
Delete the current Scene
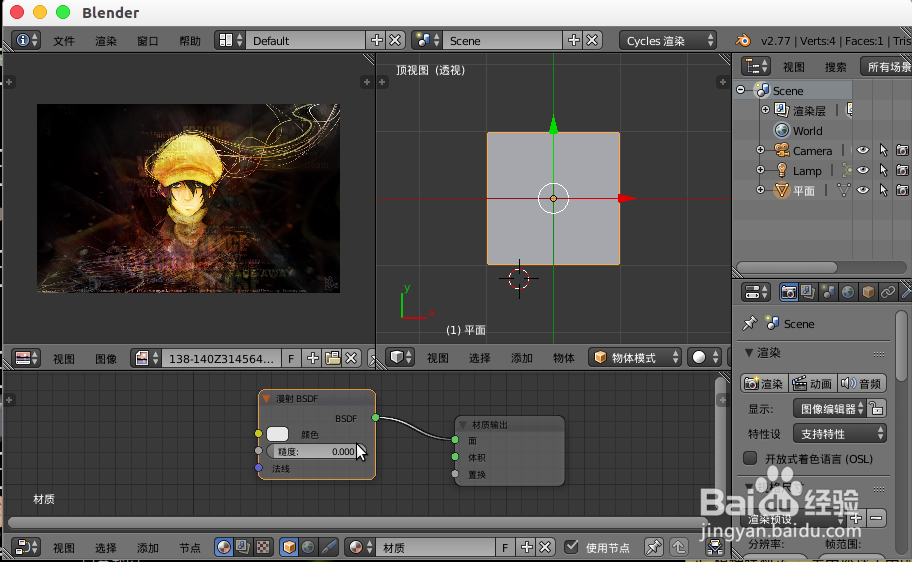tap(592, 40)
